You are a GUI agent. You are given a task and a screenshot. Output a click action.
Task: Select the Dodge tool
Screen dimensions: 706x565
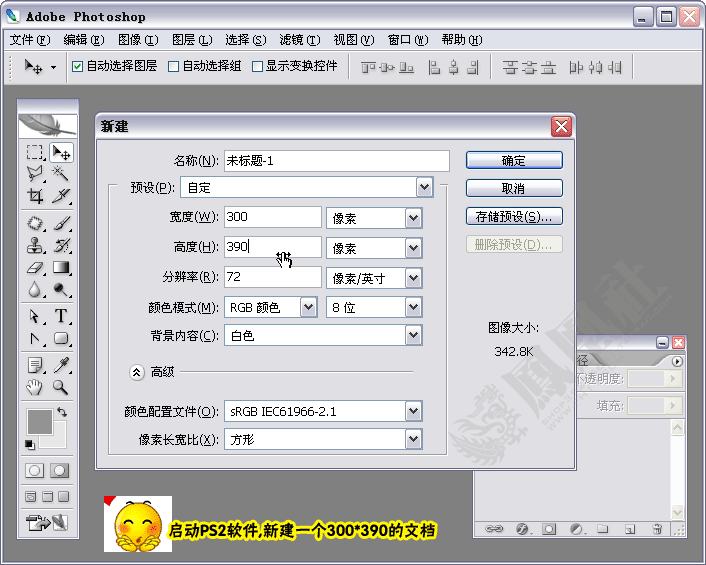[61, 289]
